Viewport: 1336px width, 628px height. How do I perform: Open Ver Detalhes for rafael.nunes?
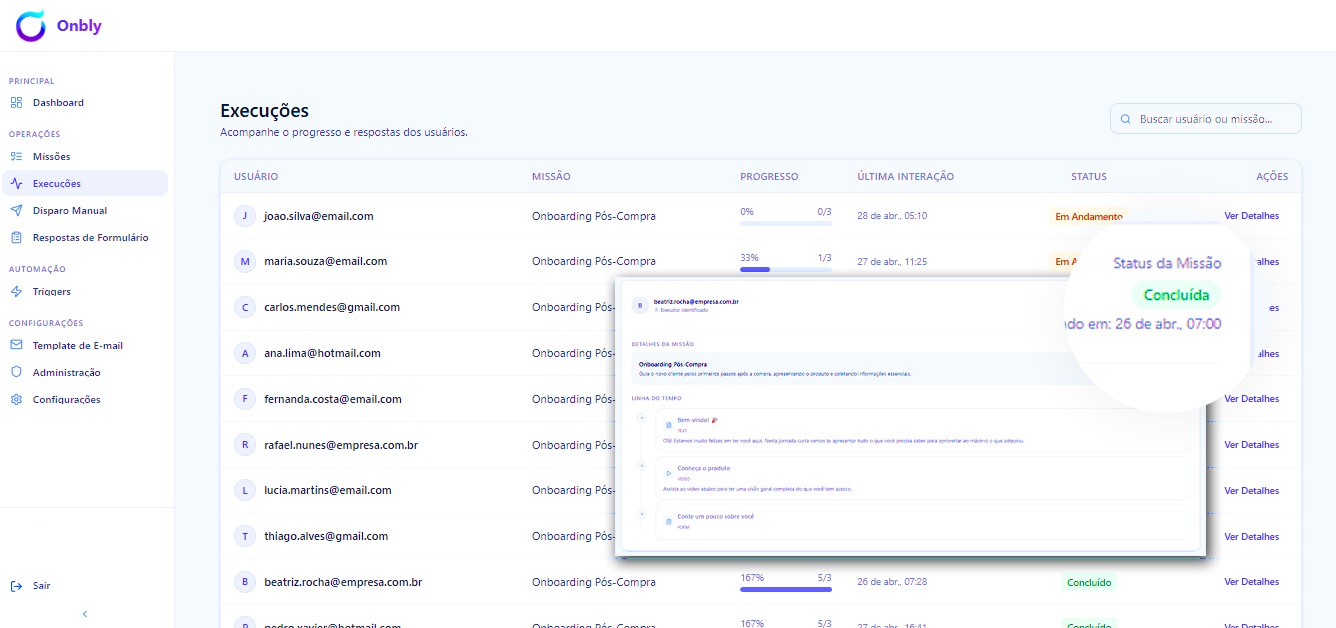tap(1251, 445)
